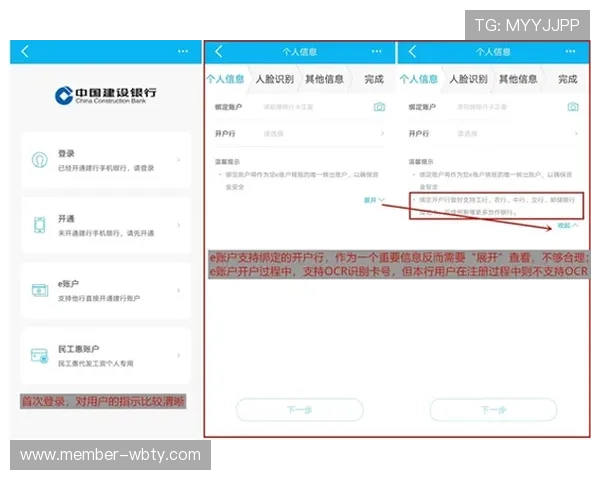600x480 pixels.
Task: Collapse tips with the 收起 link
Action: click(x=567, y=225)
